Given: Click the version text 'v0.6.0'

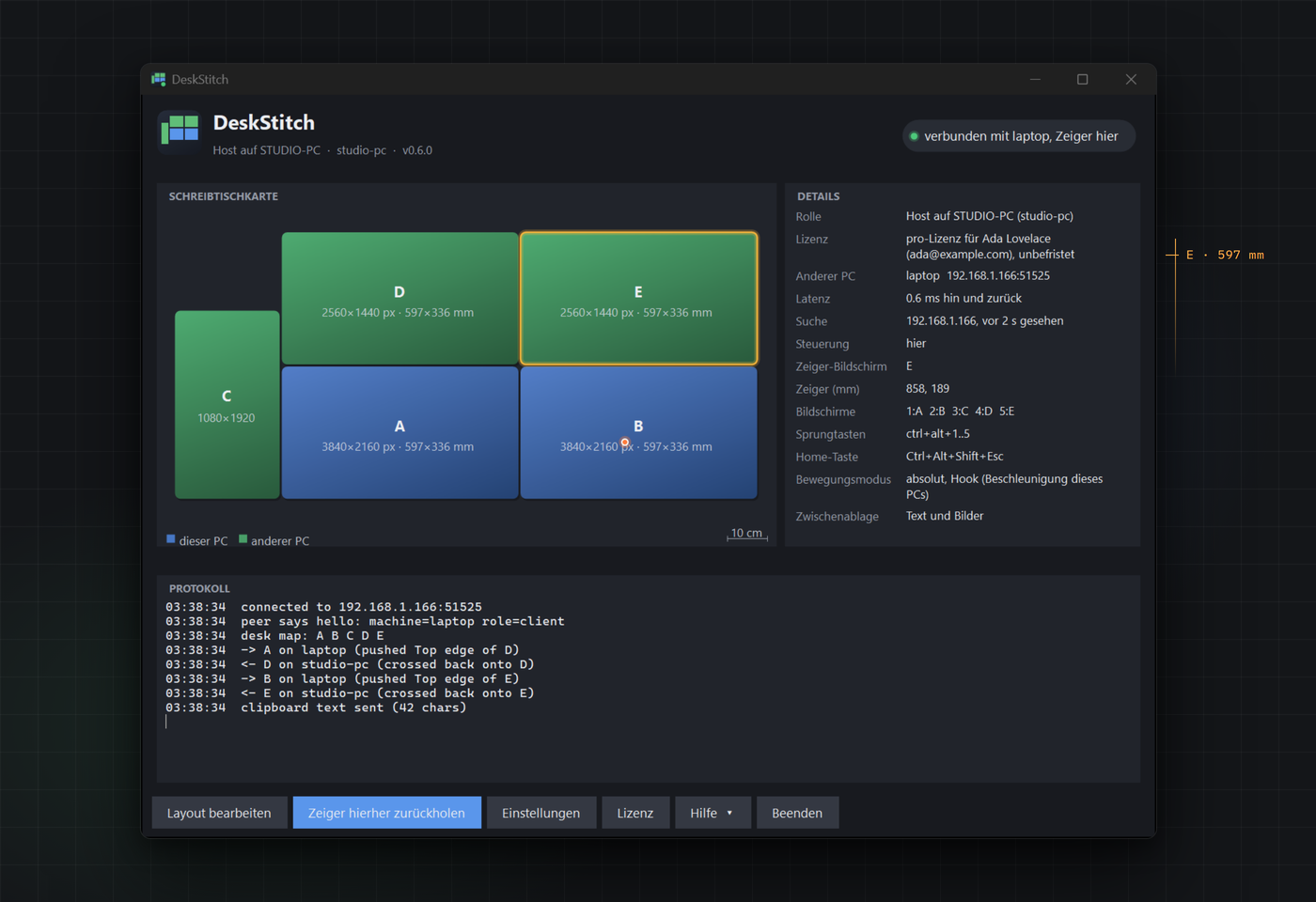Looking at the screenshot, I should pyautogui.click(x=417, y=150).
